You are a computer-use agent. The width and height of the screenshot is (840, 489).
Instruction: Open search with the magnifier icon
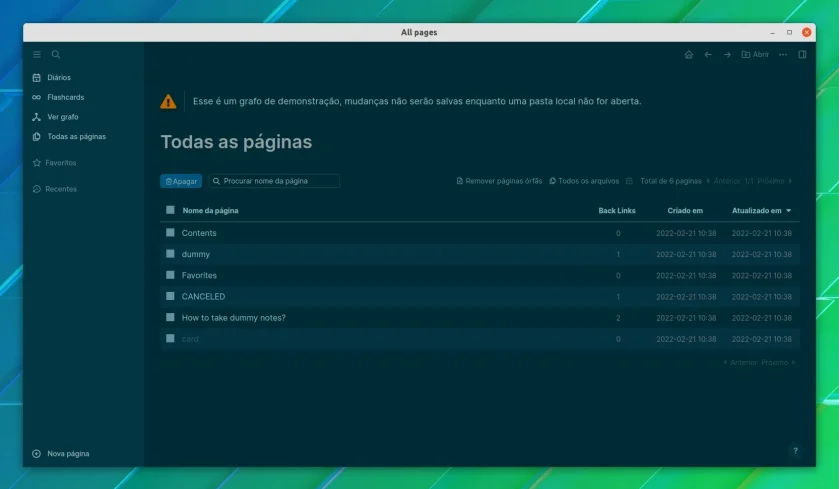[56, 54]
